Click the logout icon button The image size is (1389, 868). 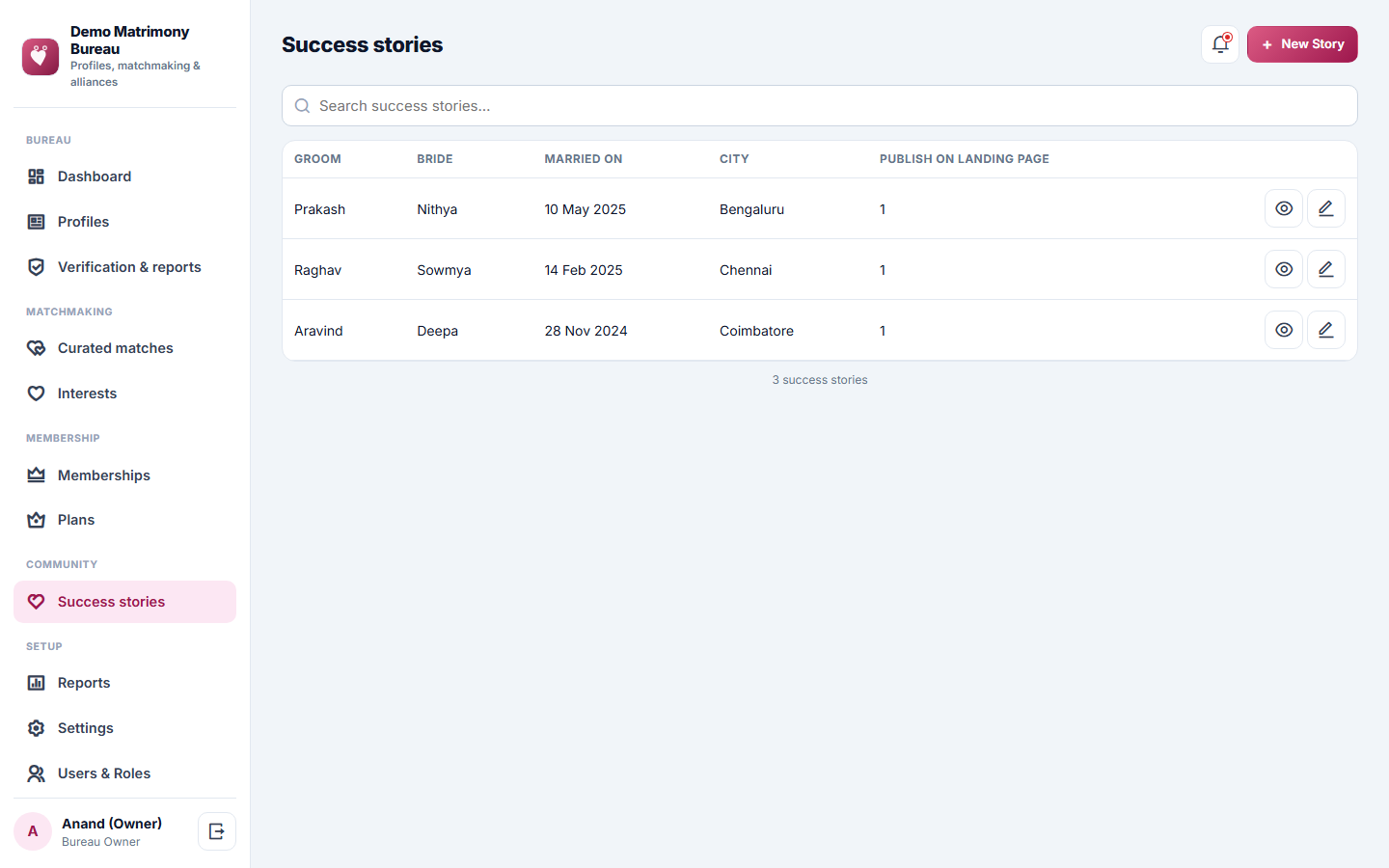(217, 831)
